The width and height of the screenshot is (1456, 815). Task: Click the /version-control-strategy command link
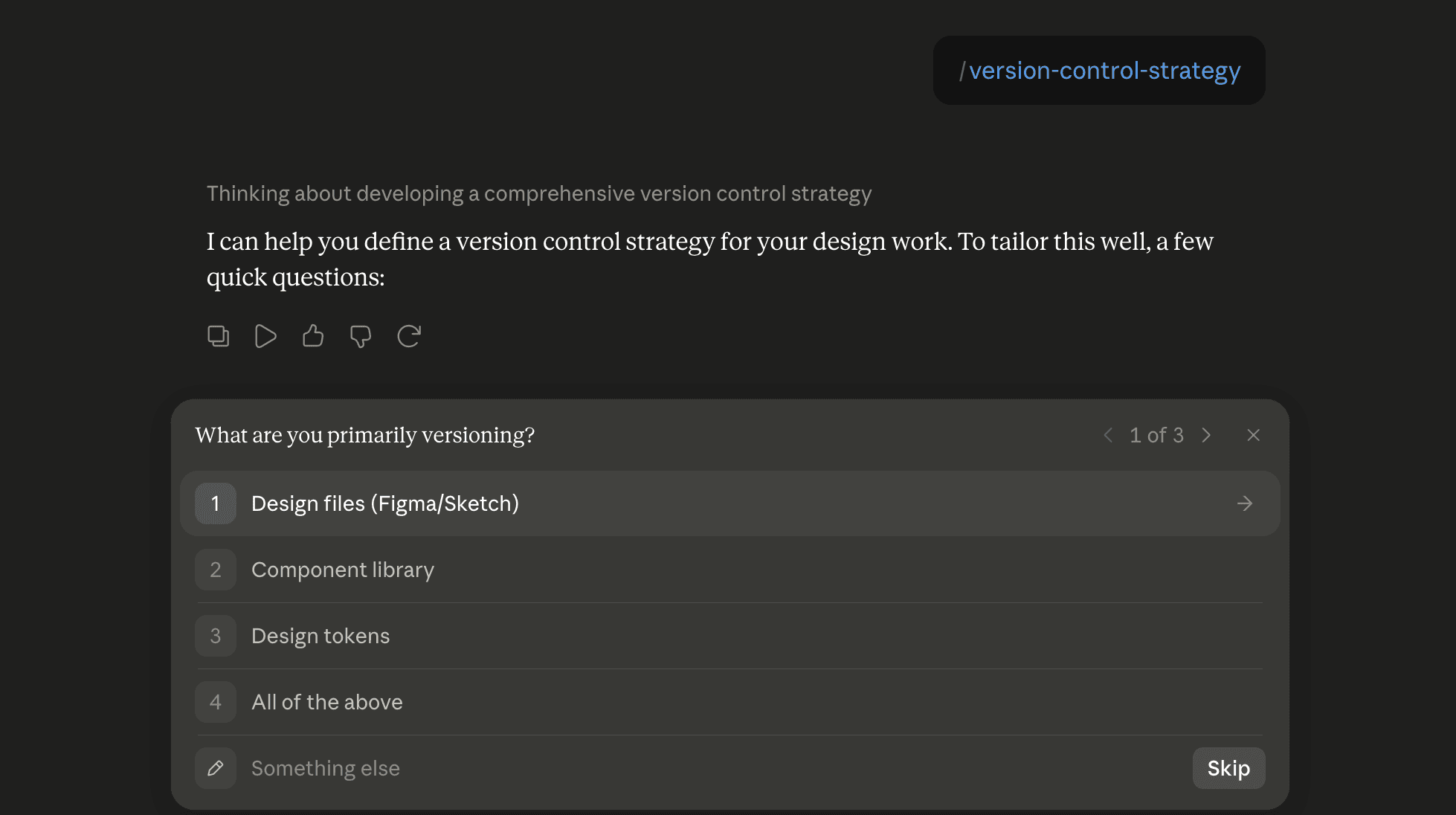pyautogui.click(x=1099, y=71)
